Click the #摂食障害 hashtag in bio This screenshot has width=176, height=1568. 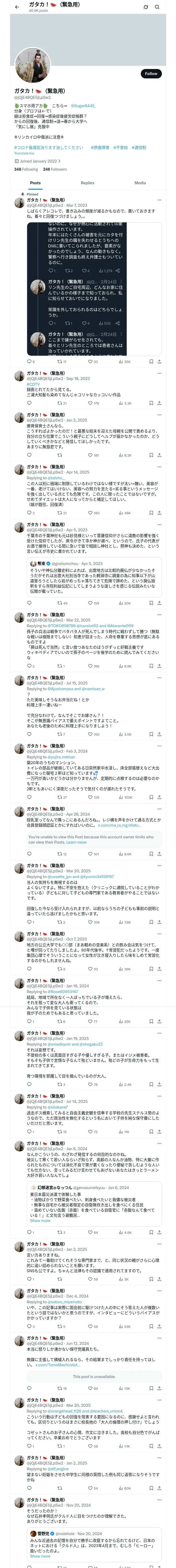[100, 147]
